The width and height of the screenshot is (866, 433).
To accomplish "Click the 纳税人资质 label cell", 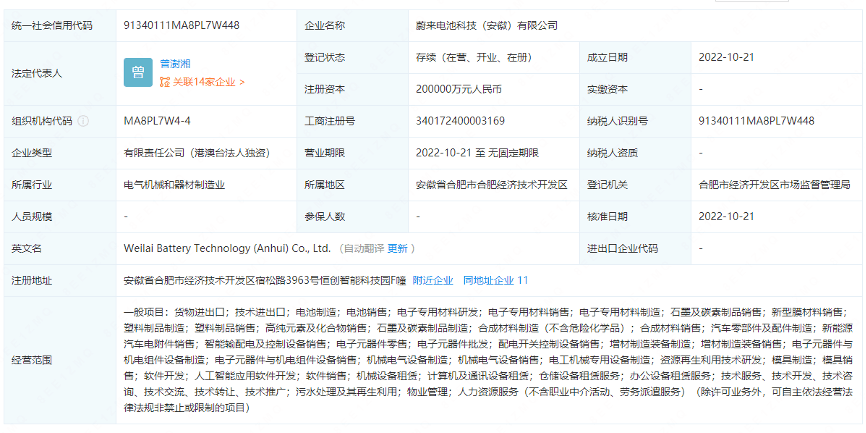I will tap(635, 153).
